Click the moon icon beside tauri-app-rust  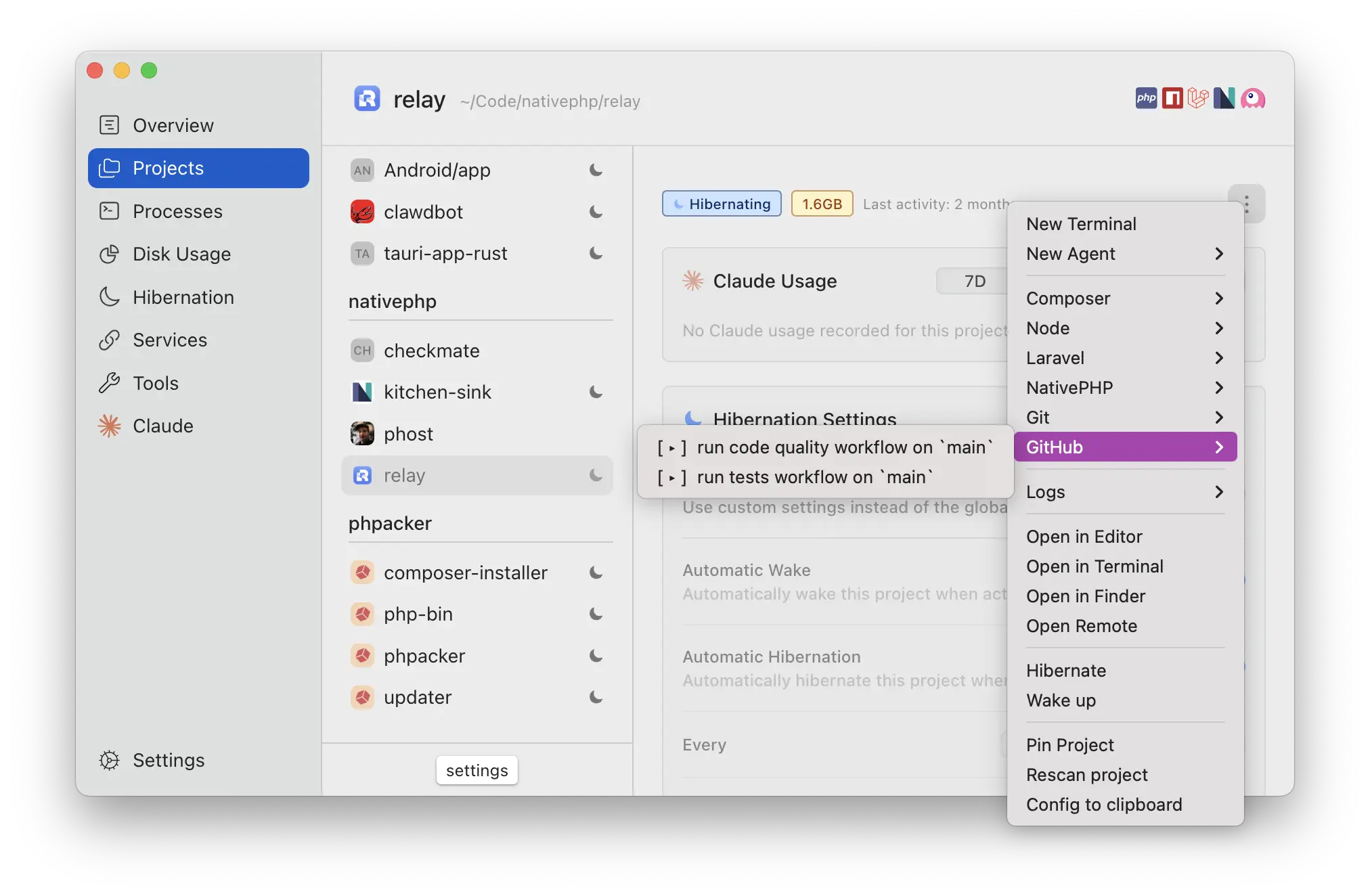point(596,253)
